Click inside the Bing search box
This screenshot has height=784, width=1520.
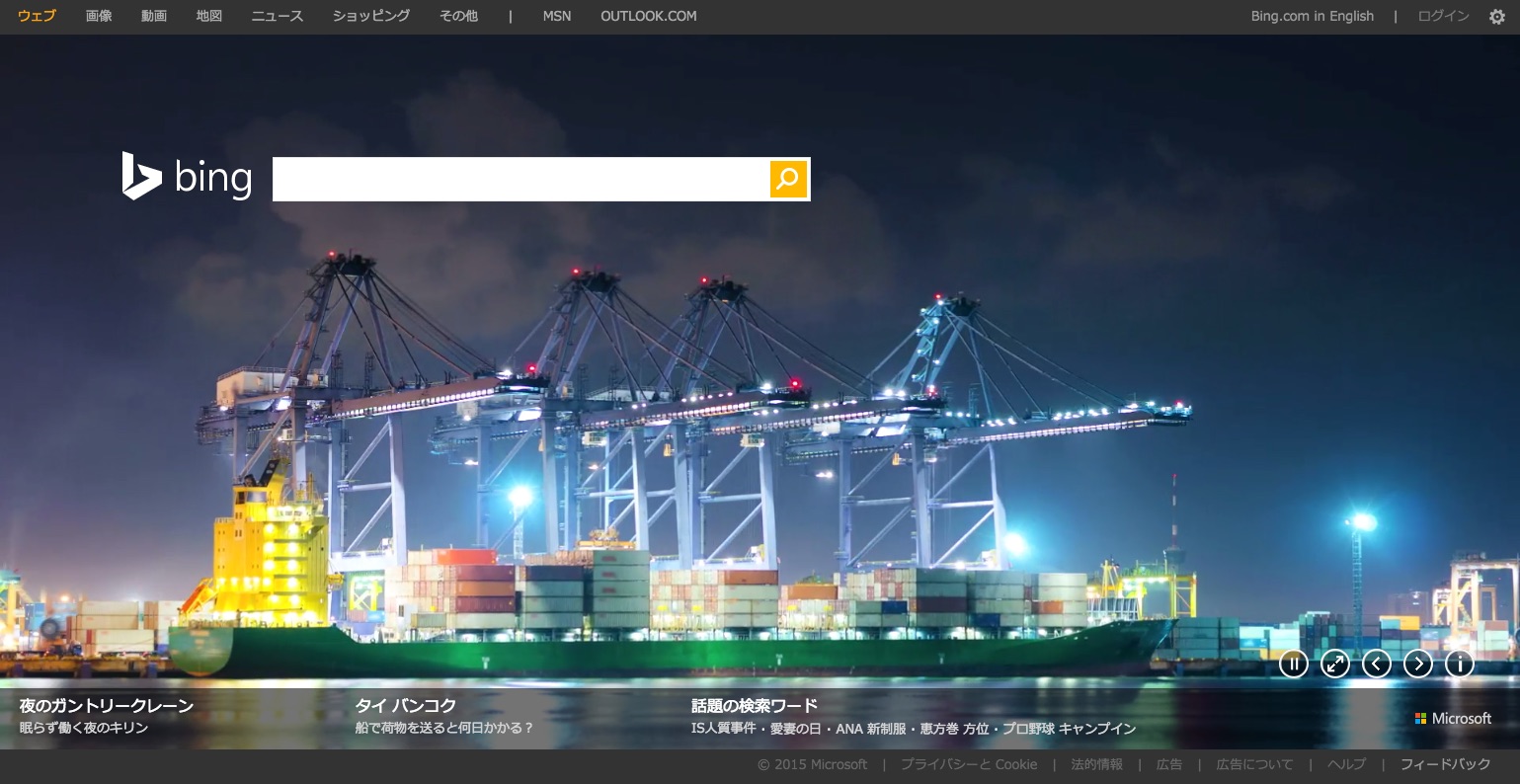520,179
